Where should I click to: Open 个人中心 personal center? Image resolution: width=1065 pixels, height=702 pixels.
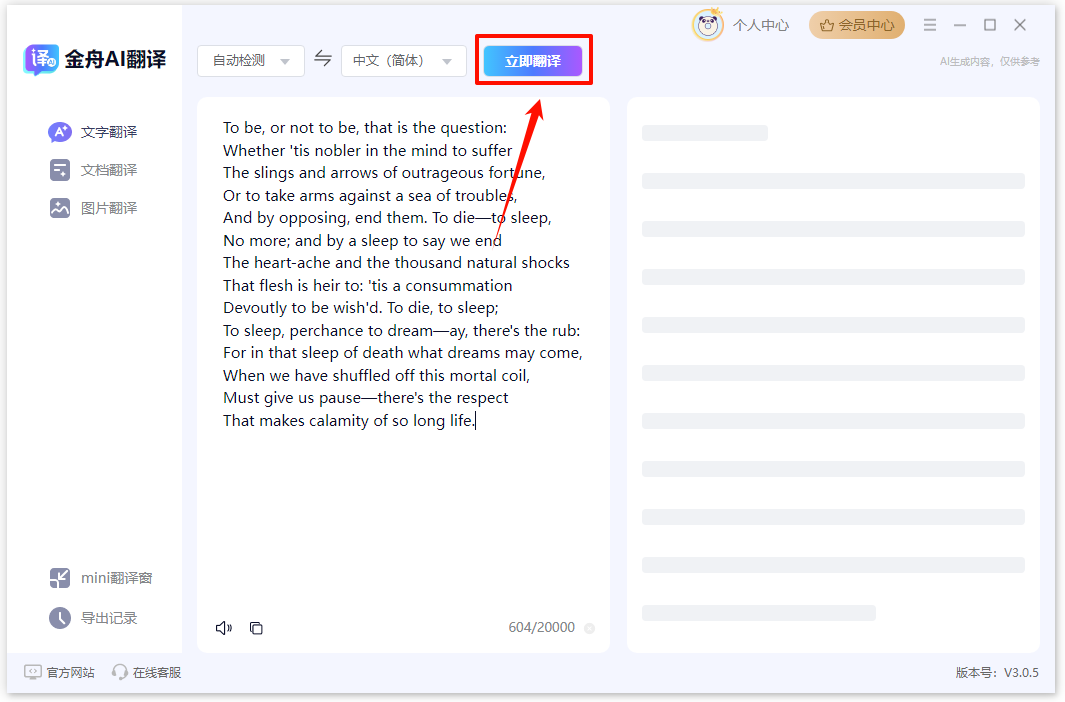(x=760, y=25)
